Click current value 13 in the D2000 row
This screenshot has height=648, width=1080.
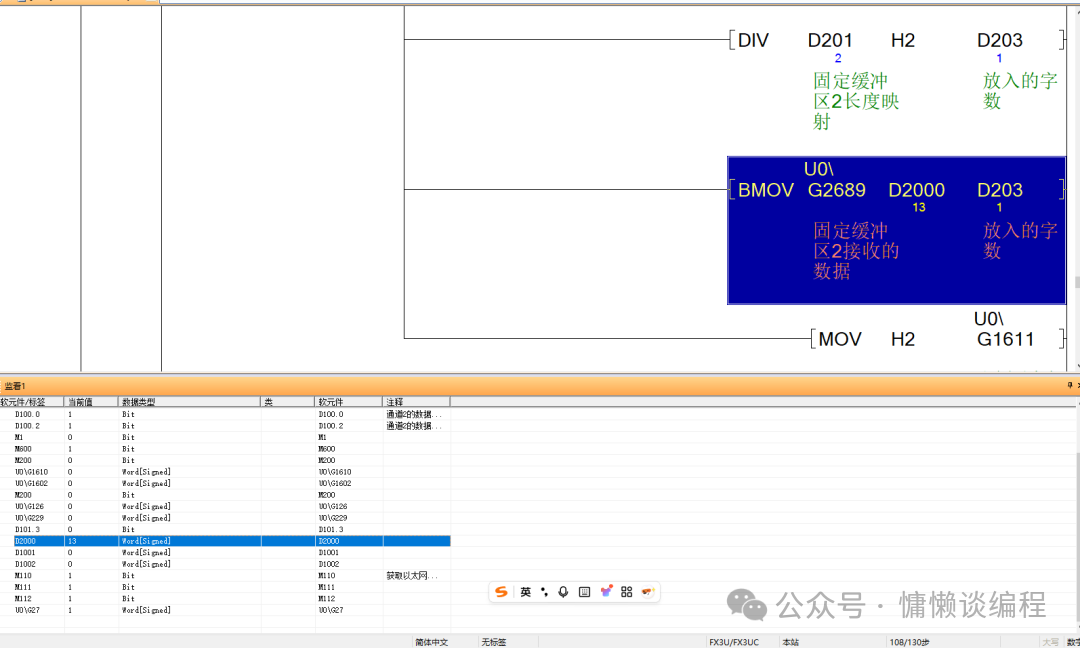click(72, 541)
